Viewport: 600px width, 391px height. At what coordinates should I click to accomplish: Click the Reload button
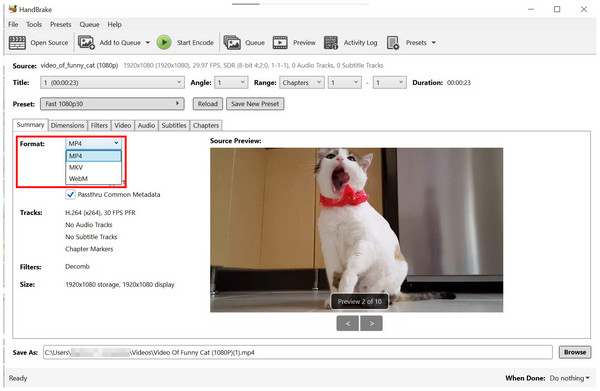point(207,104)
